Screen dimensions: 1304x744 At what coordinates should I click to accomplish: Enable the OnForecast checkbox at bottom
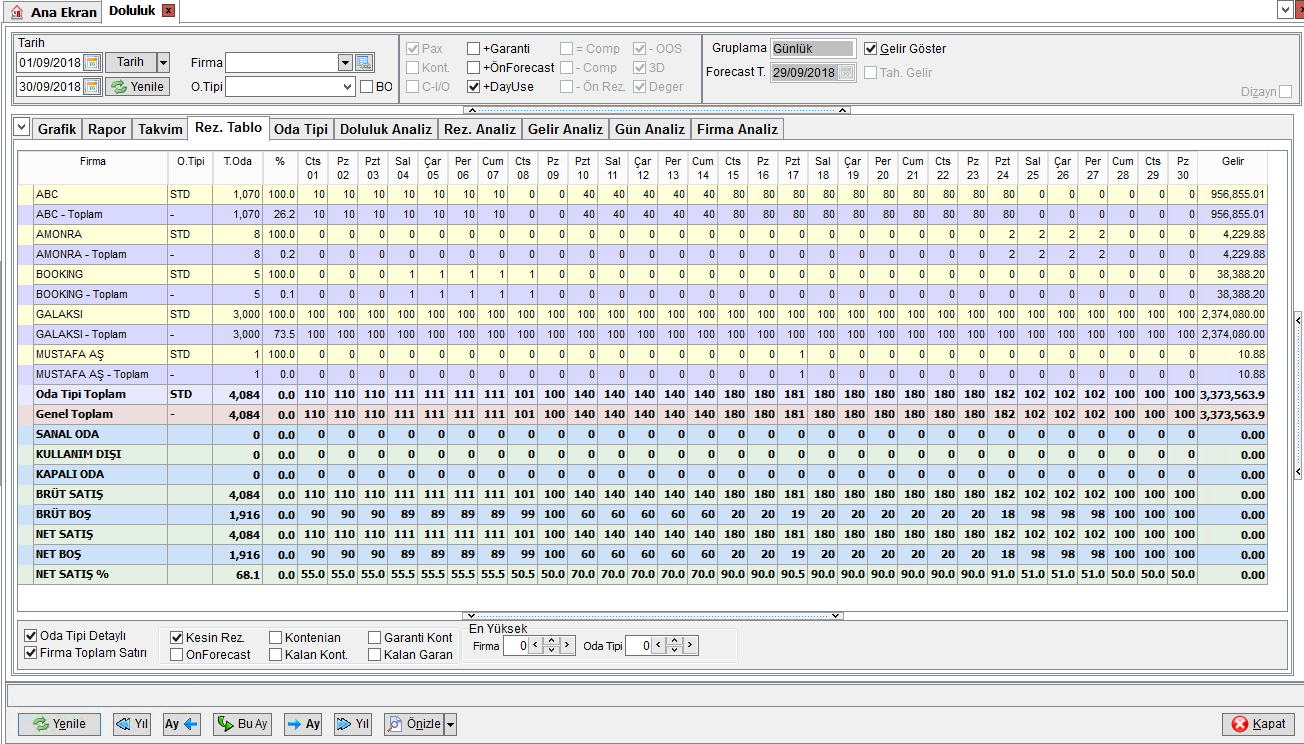[x=176, y=655]
